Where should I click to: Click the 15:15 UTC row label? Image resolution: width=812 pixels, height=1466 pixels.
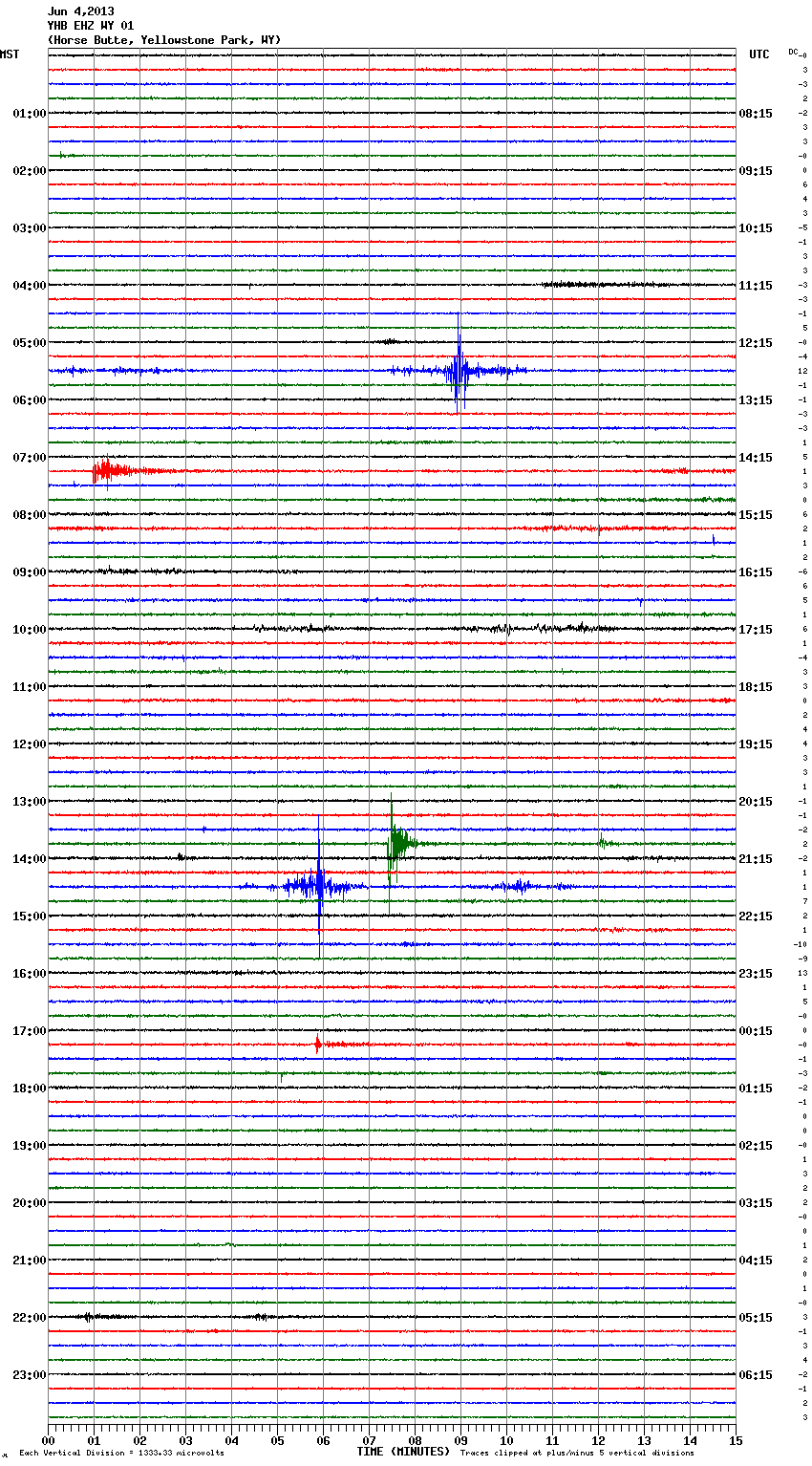point(756,515)
